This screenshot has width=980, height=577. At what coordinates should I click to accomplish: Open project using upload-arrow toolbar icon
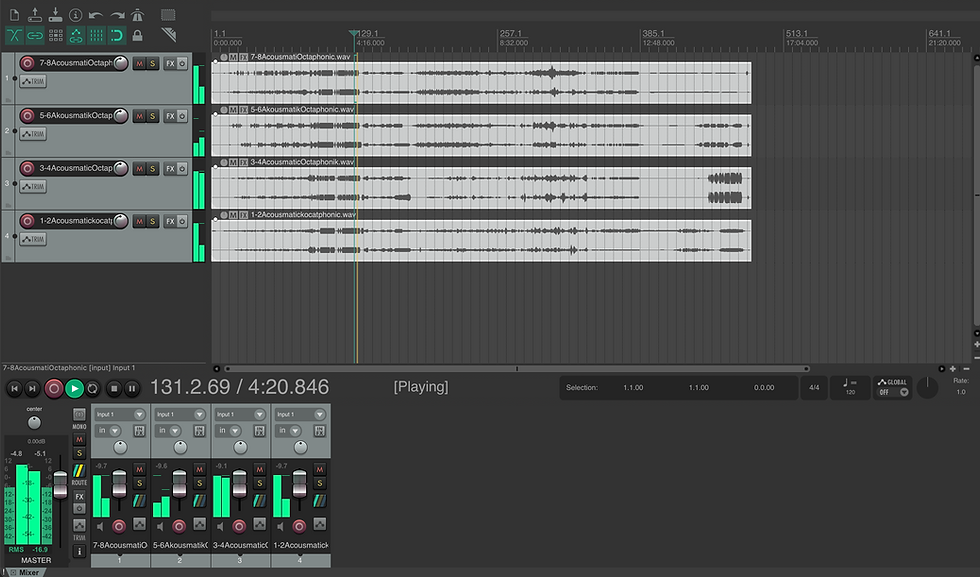coord(34,14)
